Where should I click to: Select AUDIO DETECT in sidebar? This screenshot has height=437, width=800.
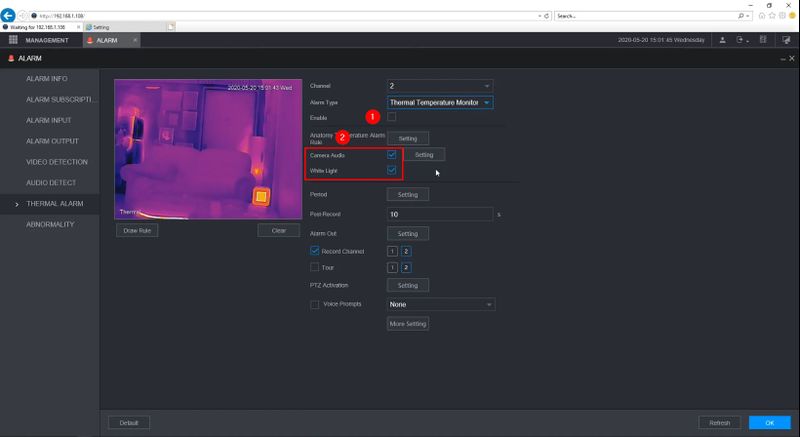click(51, 183)
